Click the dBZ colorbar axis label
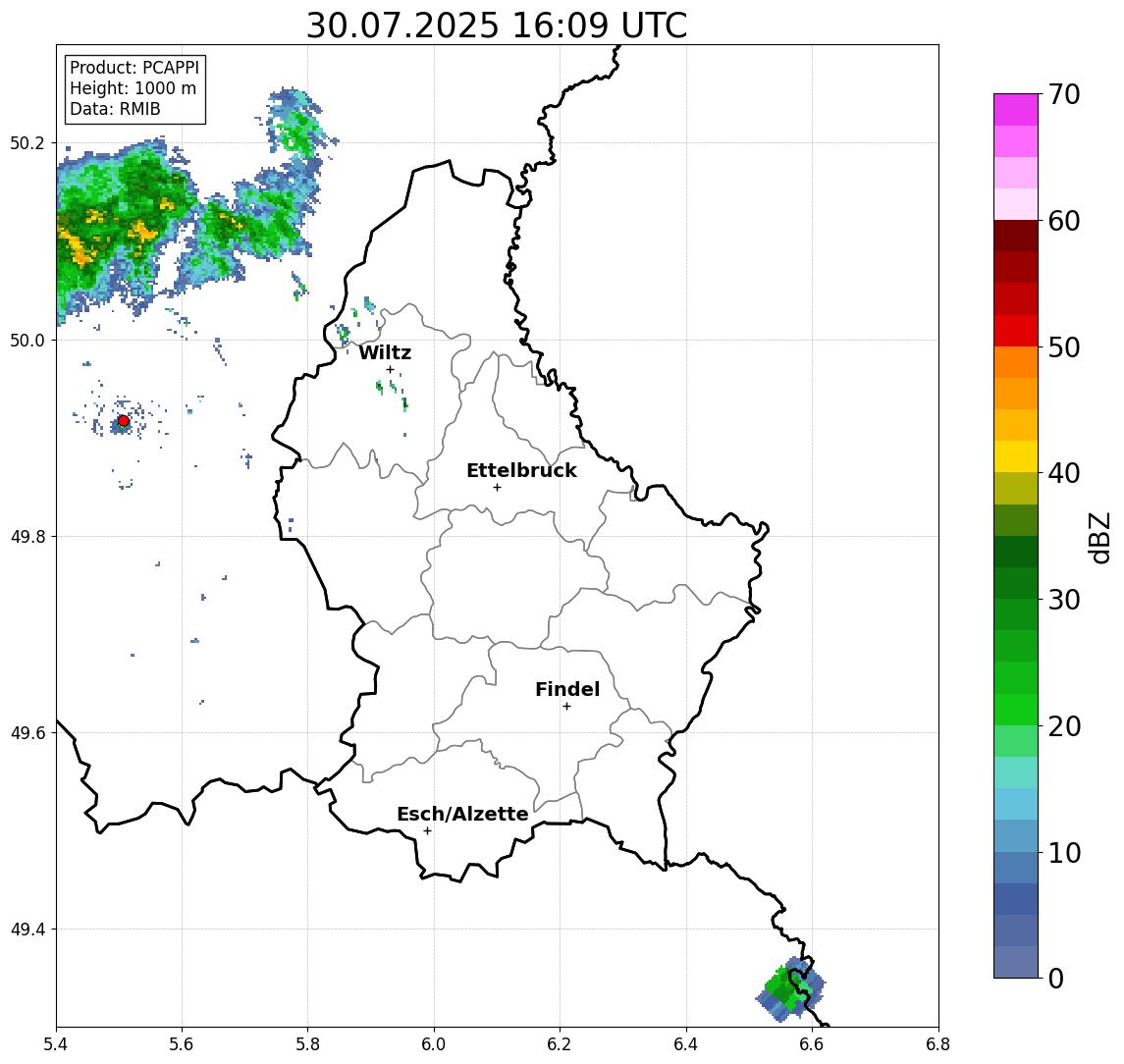The height and width of the screenshot is (1064, 1124). pos(1100,538)
